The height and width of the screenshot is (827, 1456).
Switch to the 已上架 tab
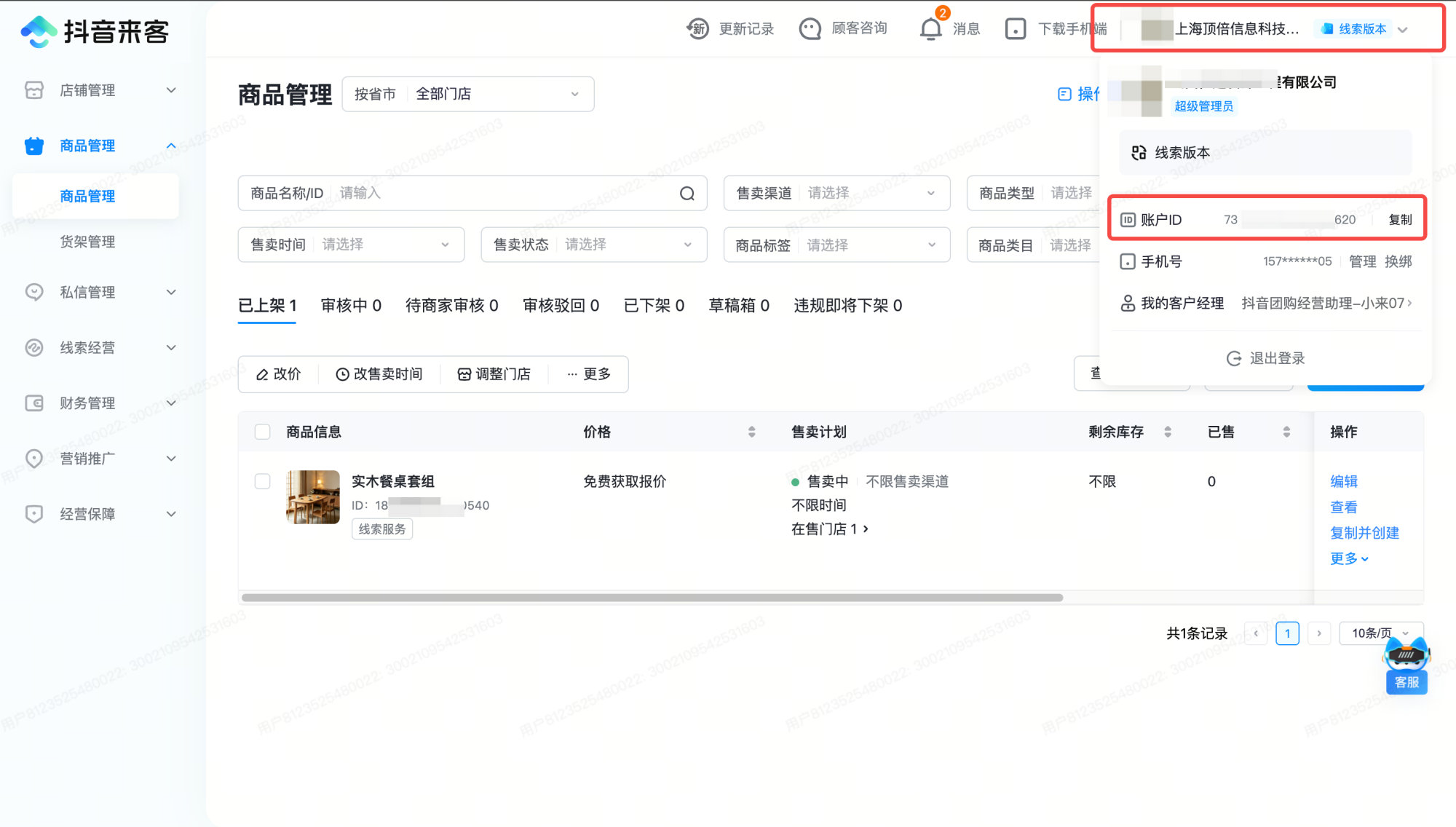[x=267, y=306]
